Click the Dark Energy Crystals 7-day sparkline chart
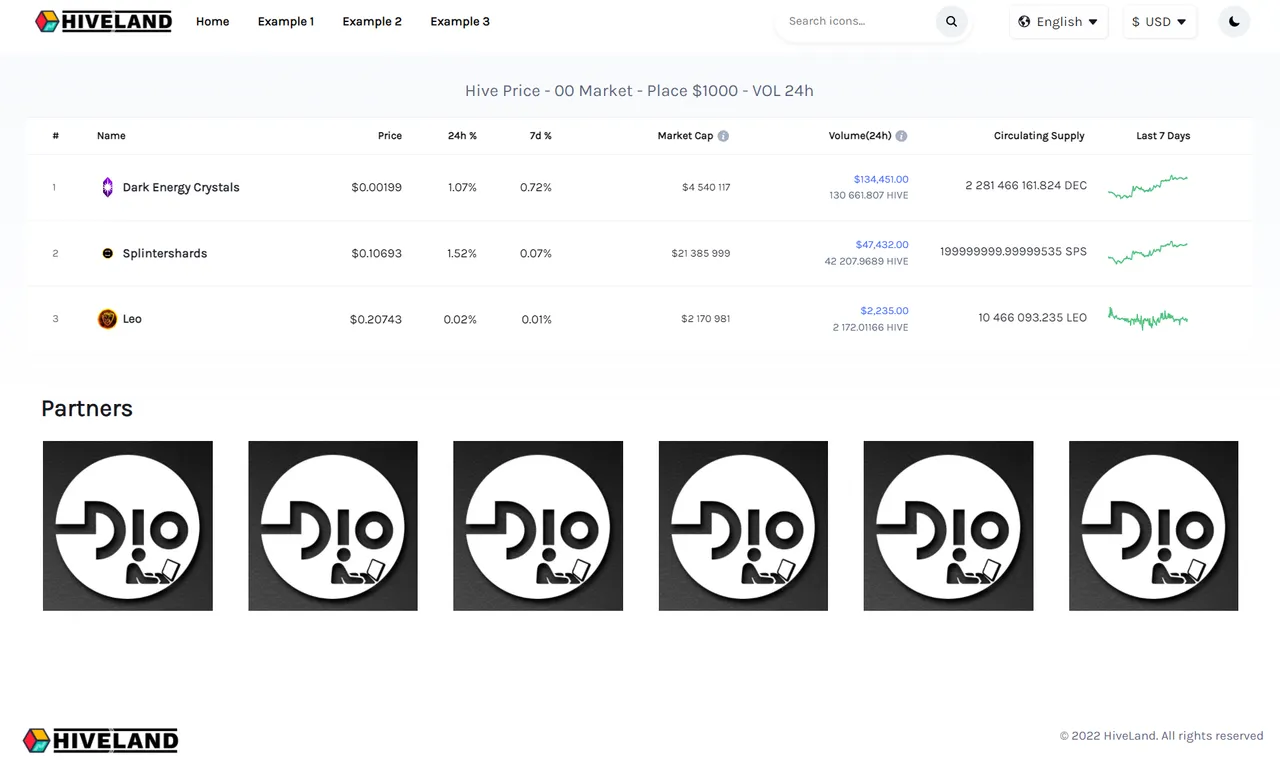1280x765 pixels. (x=1148, y=187)
